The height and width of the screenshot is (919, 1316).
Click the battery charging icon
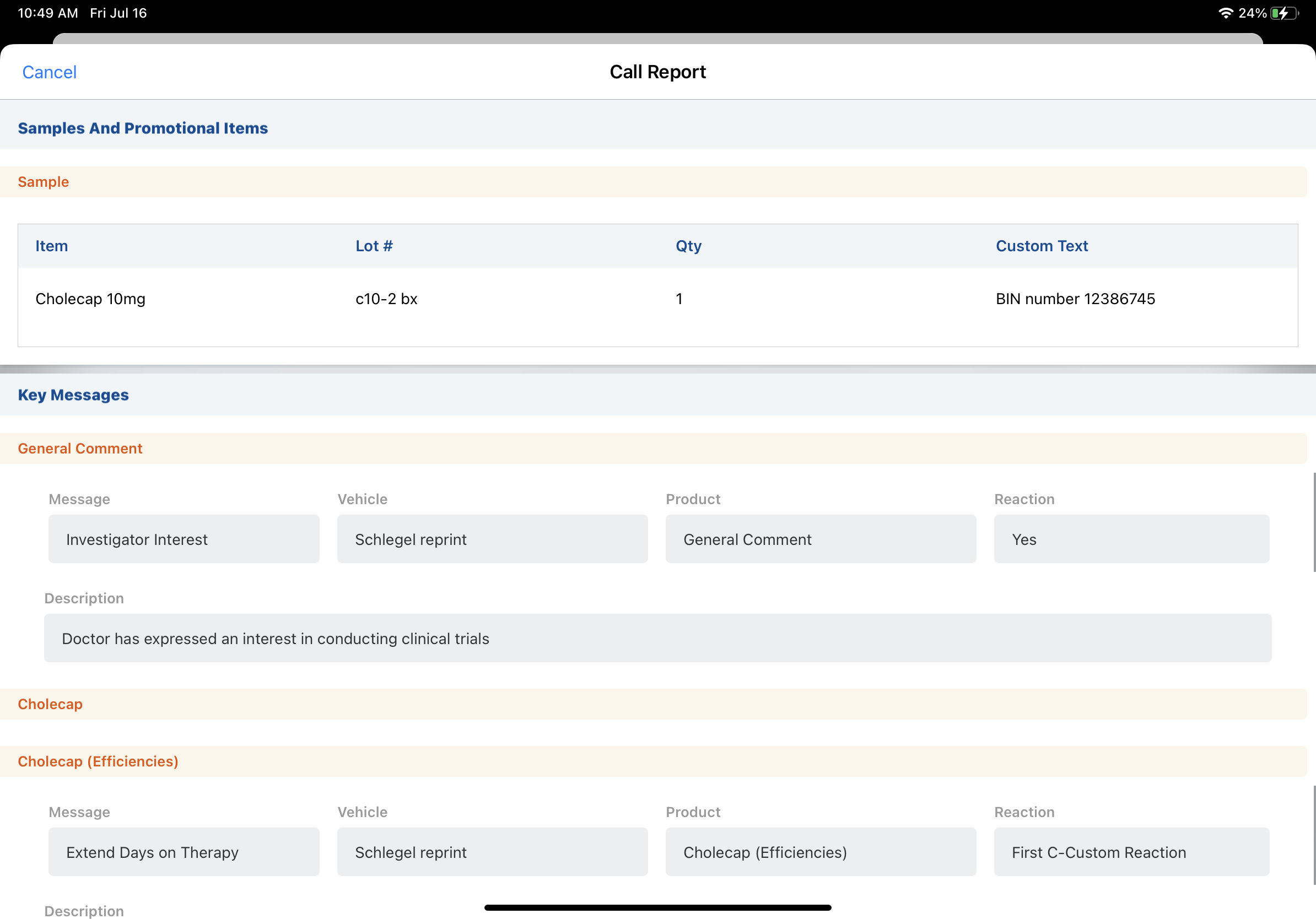point(1284,13)
